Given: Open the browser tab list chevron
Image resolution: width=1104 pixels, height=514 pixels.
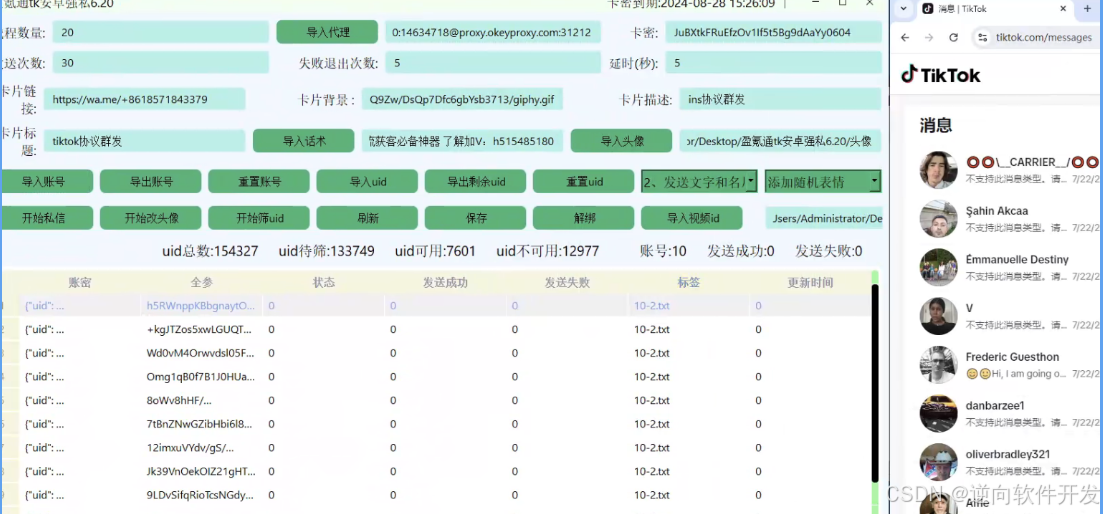Looking at the screenshot, I should coord(904,8).
